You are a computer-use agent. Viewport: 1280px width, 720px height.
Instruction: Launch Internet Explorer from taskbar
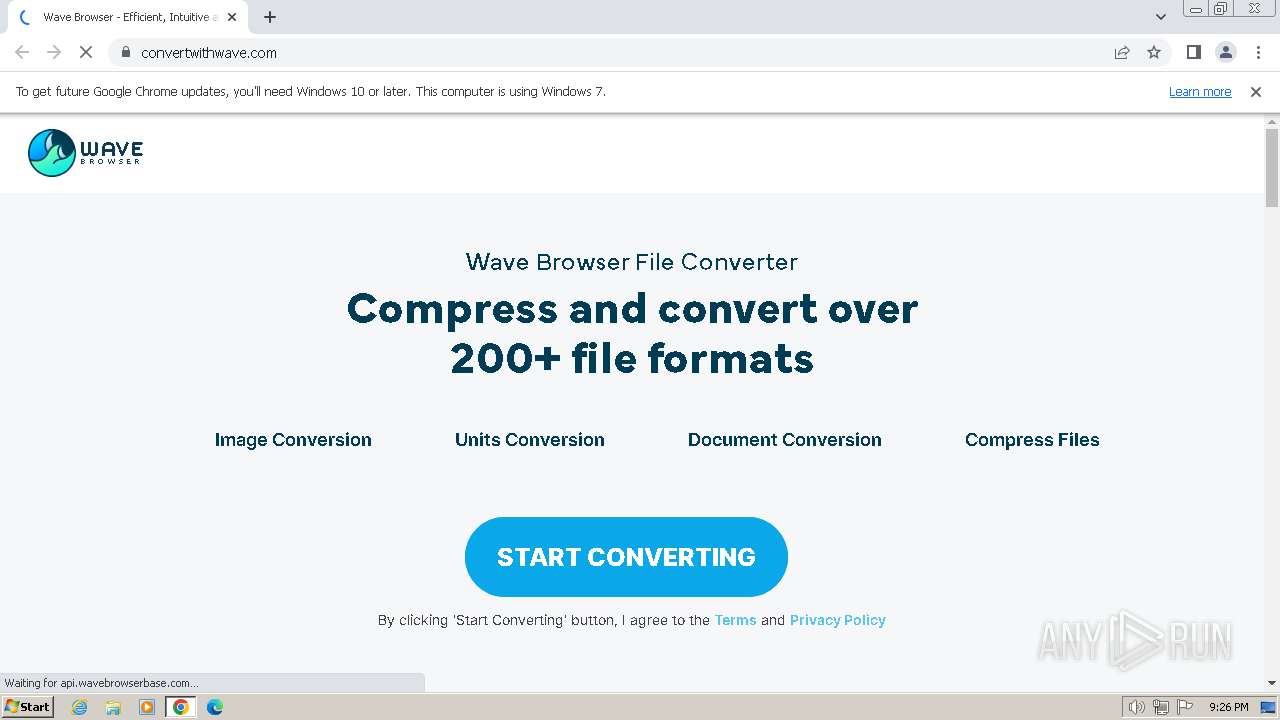click(80, 707)
